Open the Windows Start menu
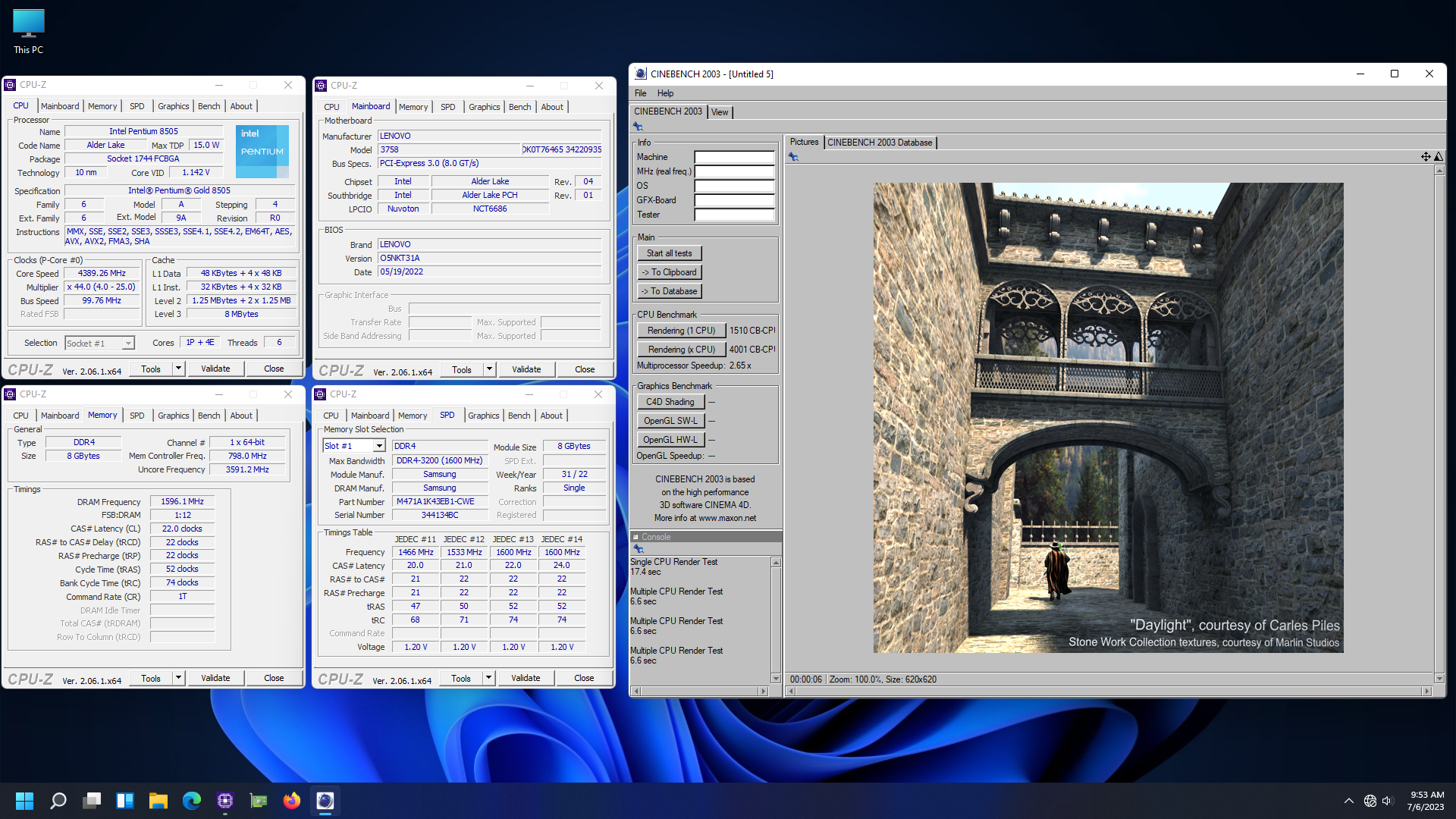 24,801
